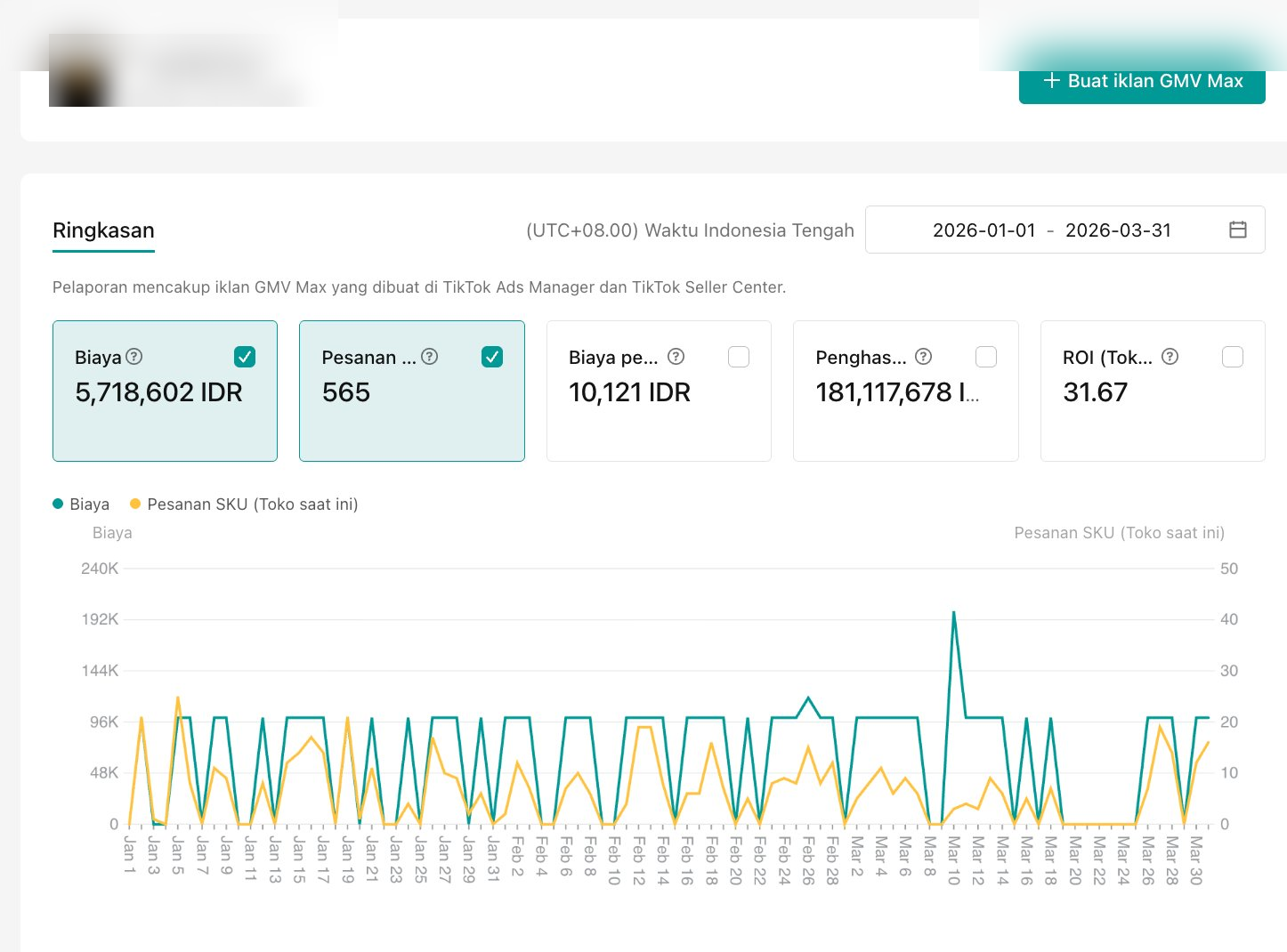The image size is (1287, 952).
Task: Click the 240K y-axis label
Action: (x=100, y=569)
